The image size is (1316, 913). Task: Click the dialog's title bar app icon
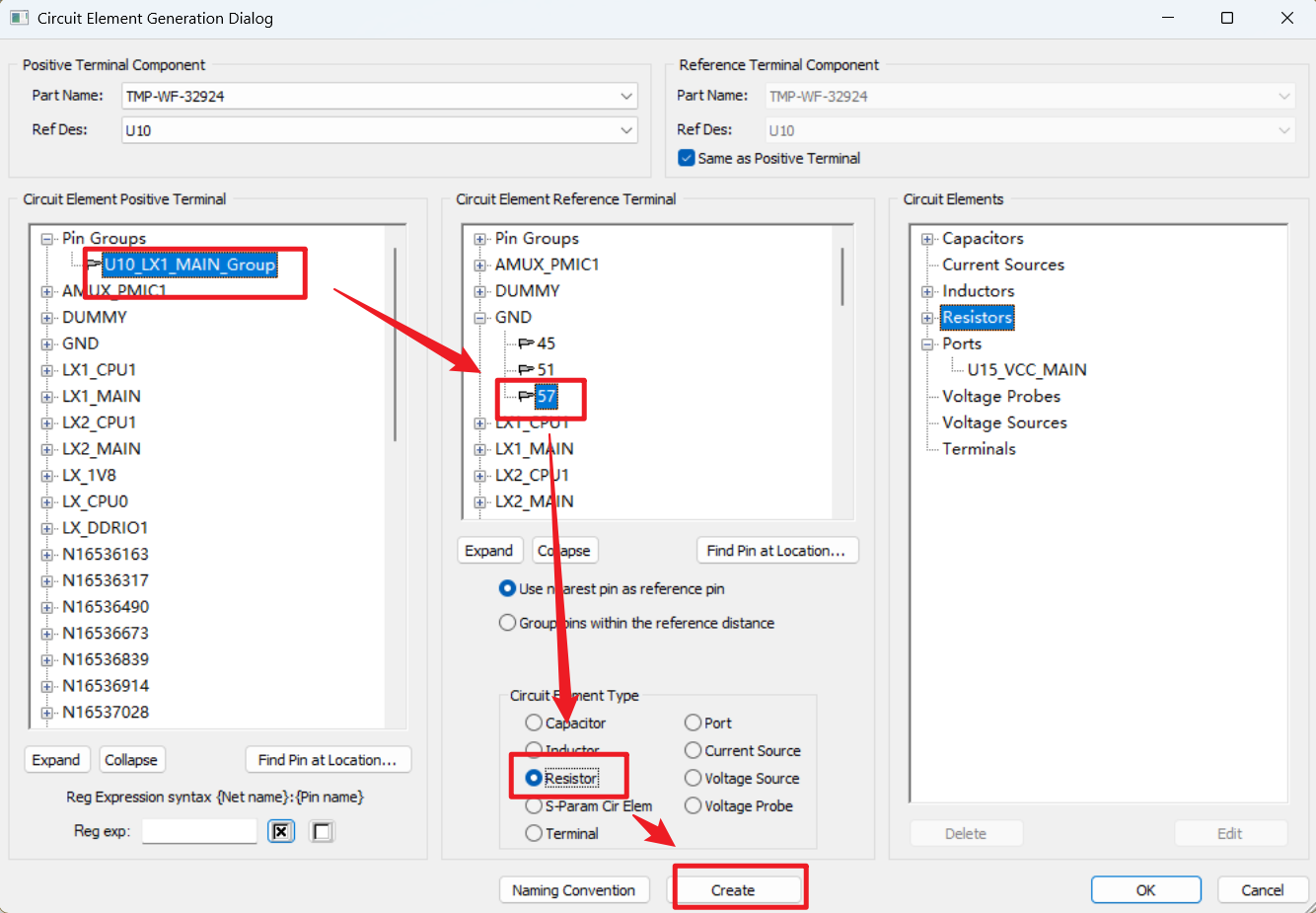coord(19,18)
